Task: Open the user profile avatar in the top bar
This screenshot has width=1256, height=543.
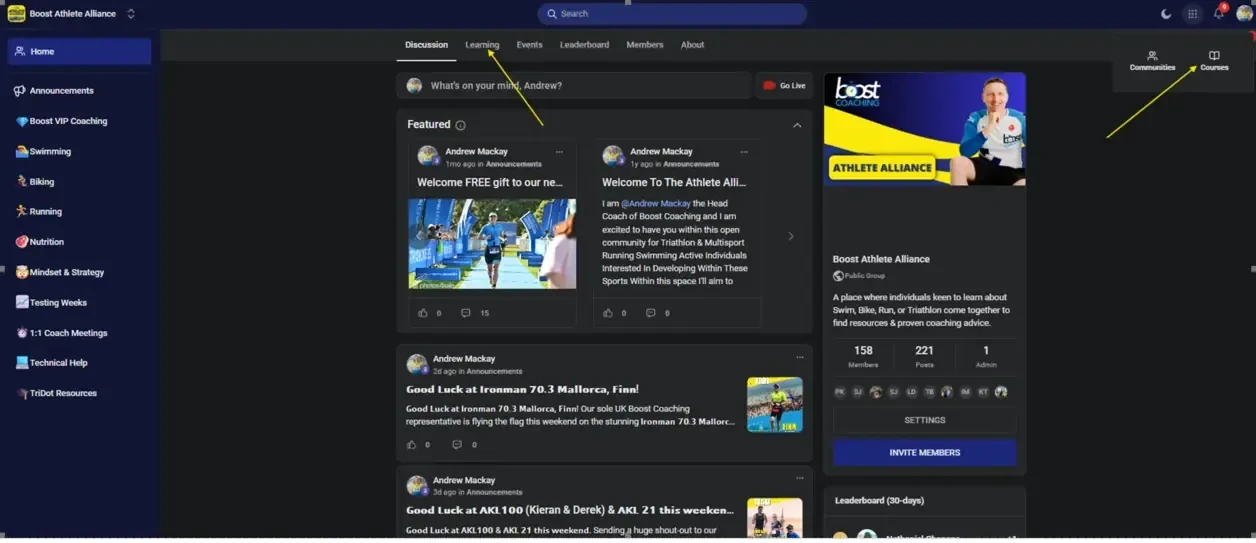Action: (x=1243, y=13)
